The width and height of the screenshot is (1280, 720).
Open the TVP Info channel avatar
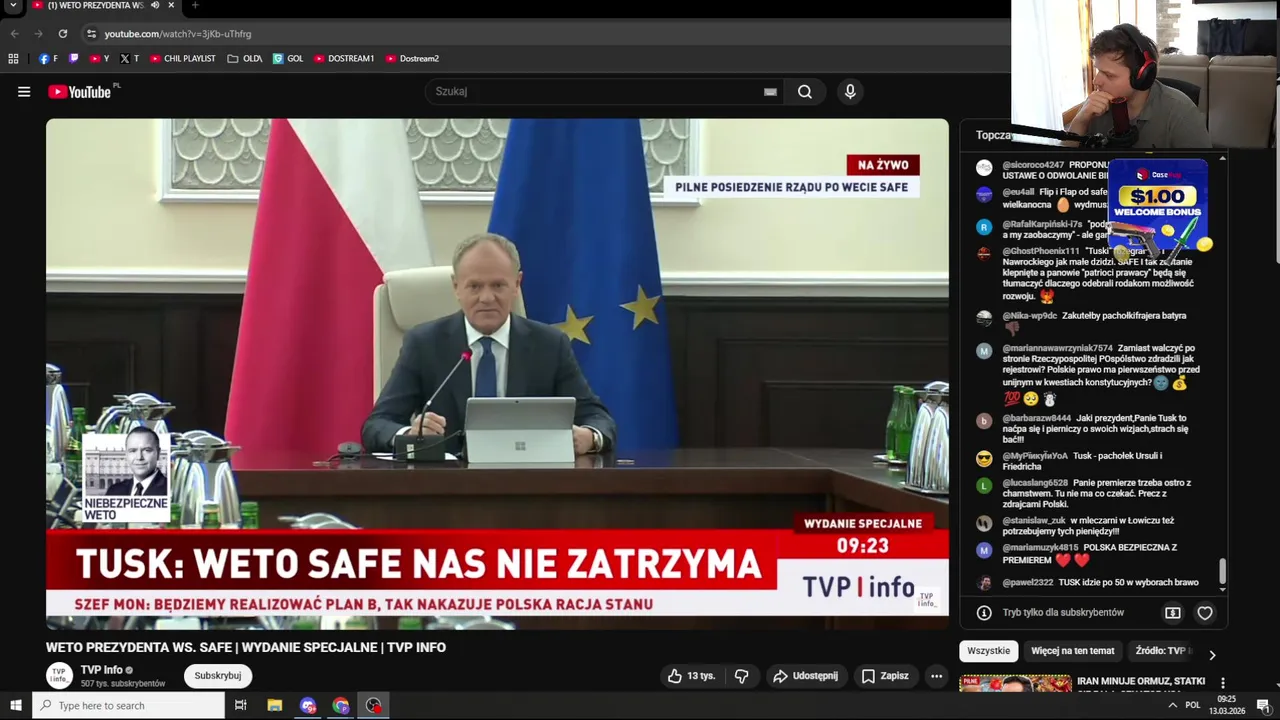click(60, 676)
